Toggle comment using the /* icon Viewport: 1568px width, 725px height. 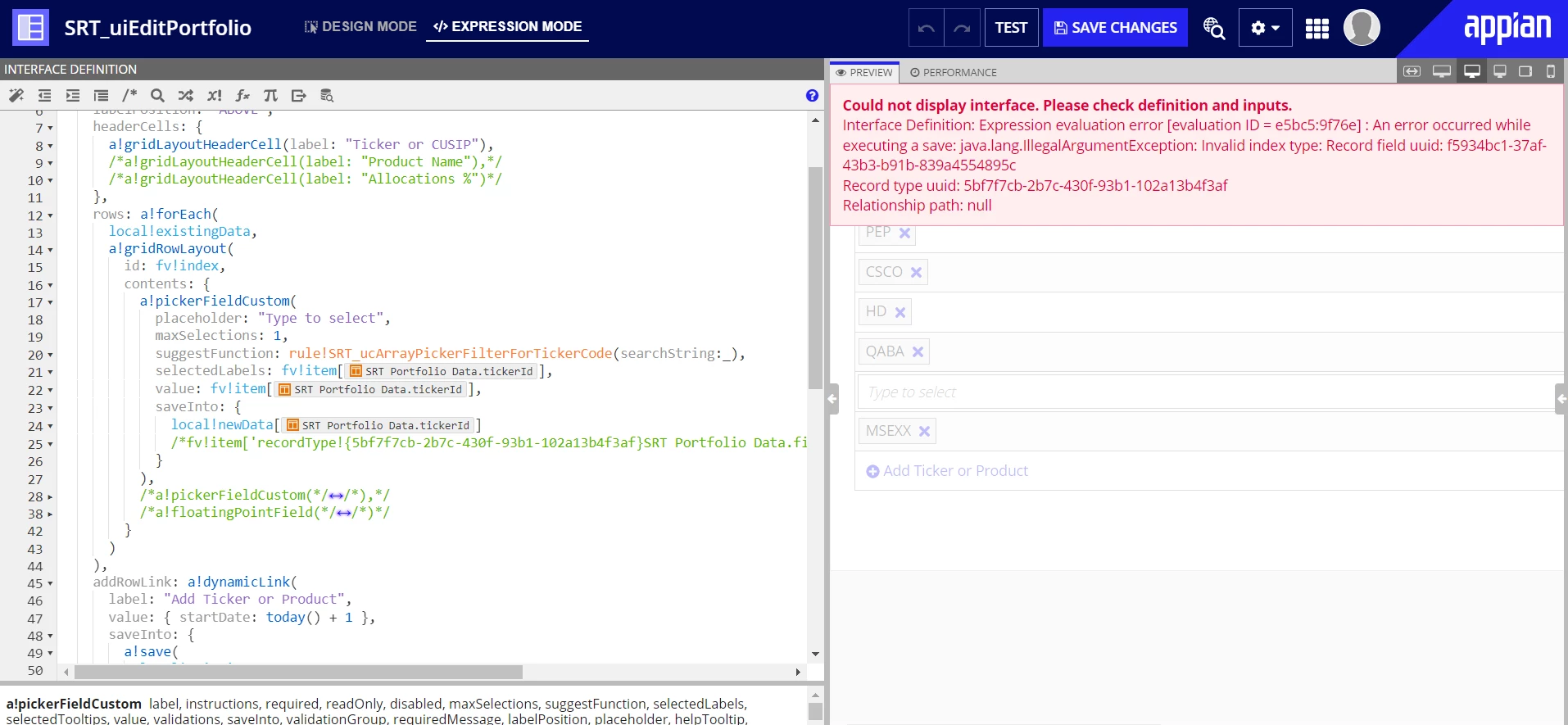click(x=129, y=96)
